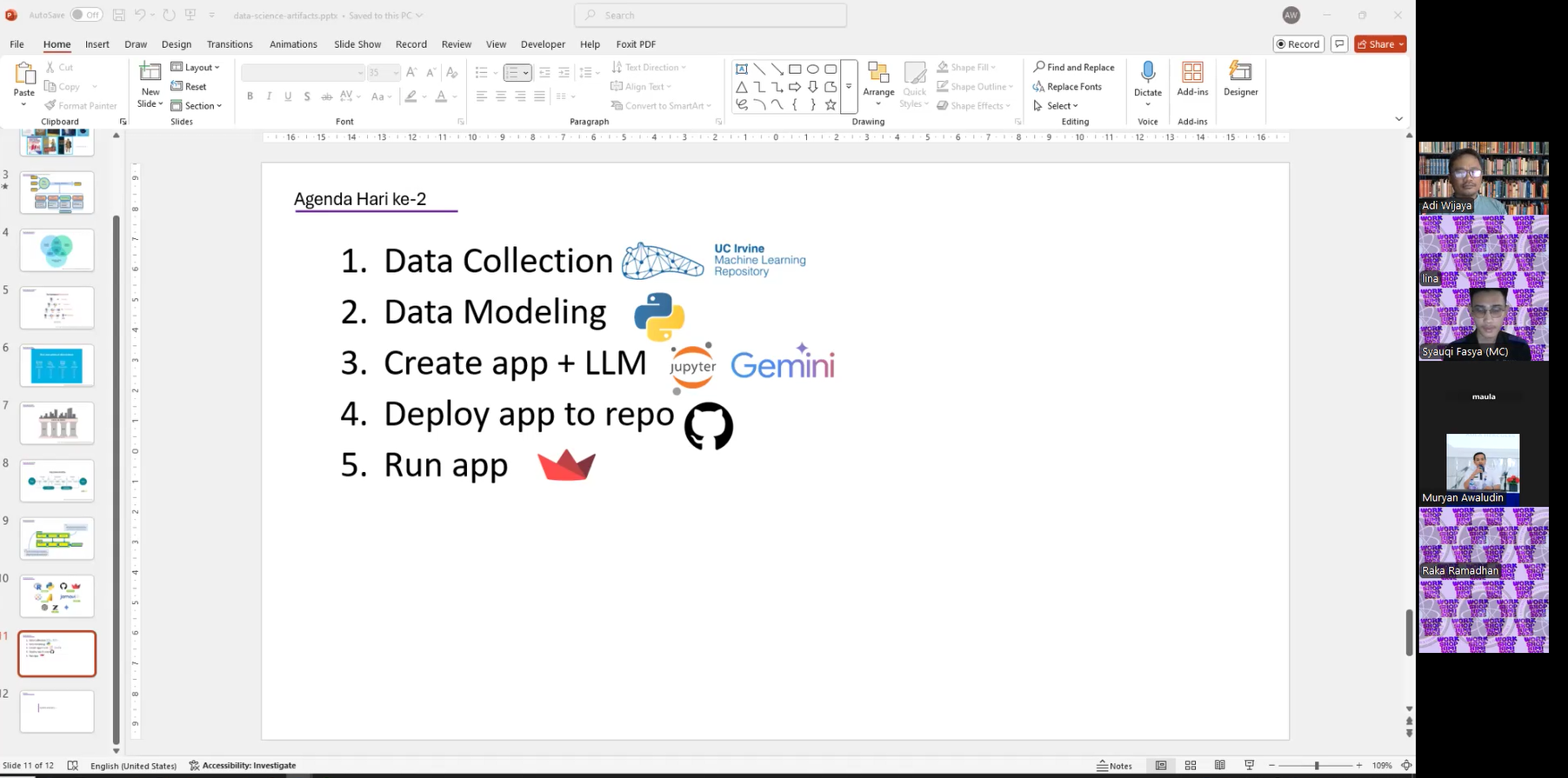Image resolution: width=1568 pixels, height=778 pixels.
Task: Open the Section dropdown
Action: point(197,106)
